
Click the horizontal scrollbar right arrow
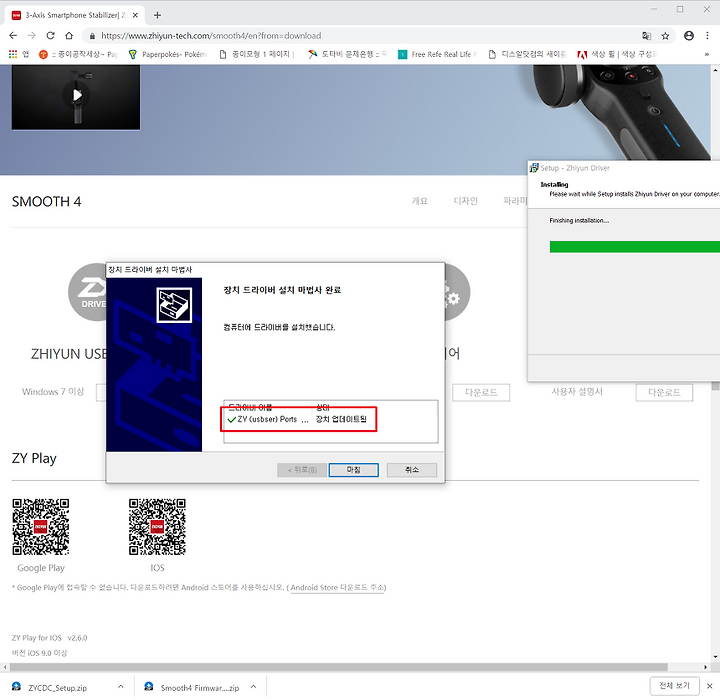pyautogui.click(x=706, y=667)
